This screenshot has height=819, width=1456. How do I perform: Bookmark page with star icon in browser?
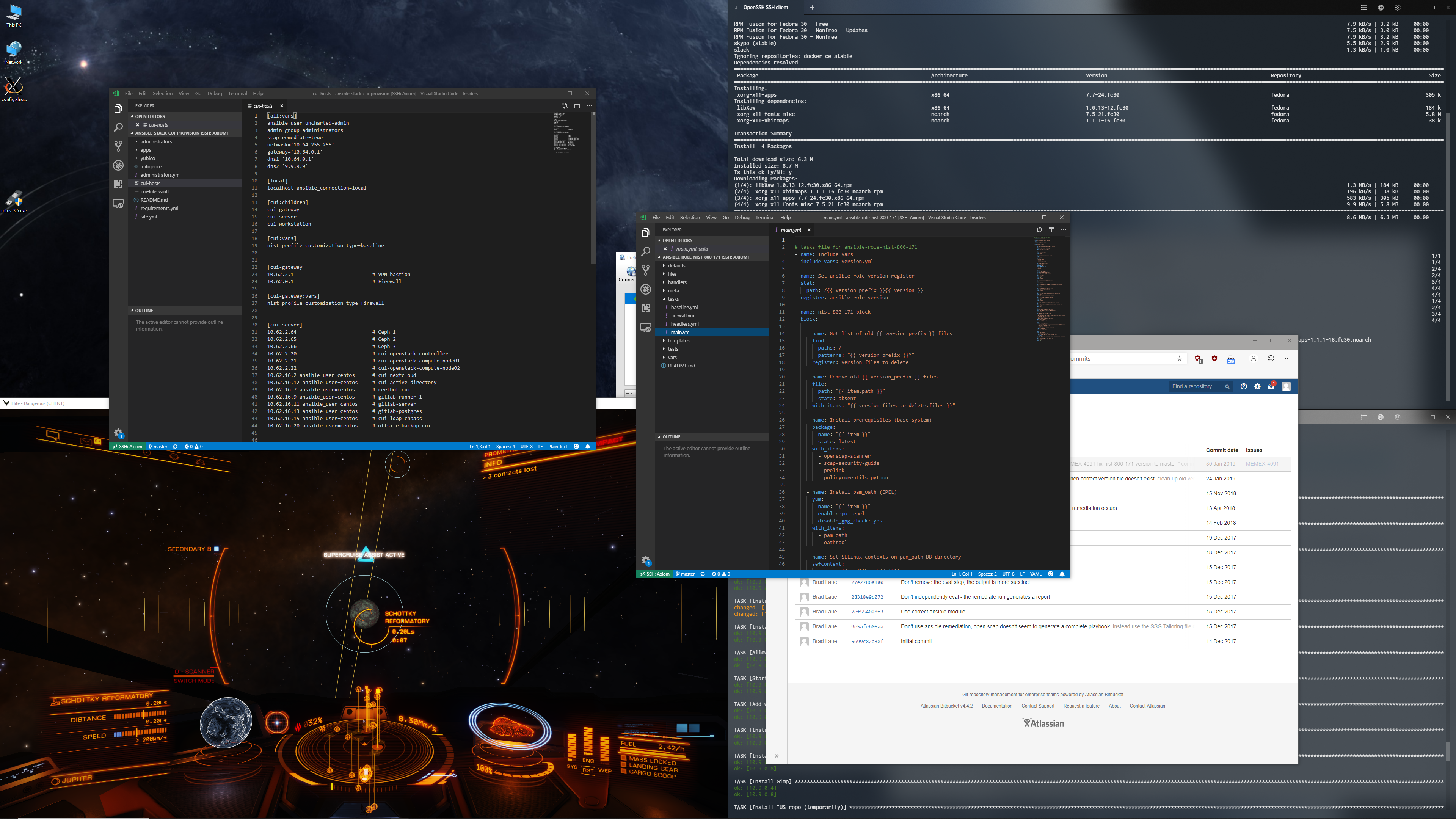tap(1180, 358)
